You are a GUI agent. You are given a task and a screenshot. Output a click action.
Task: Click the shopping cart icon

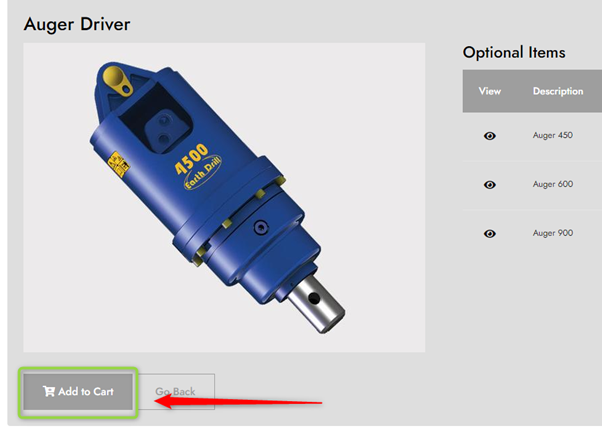point(49,391)
